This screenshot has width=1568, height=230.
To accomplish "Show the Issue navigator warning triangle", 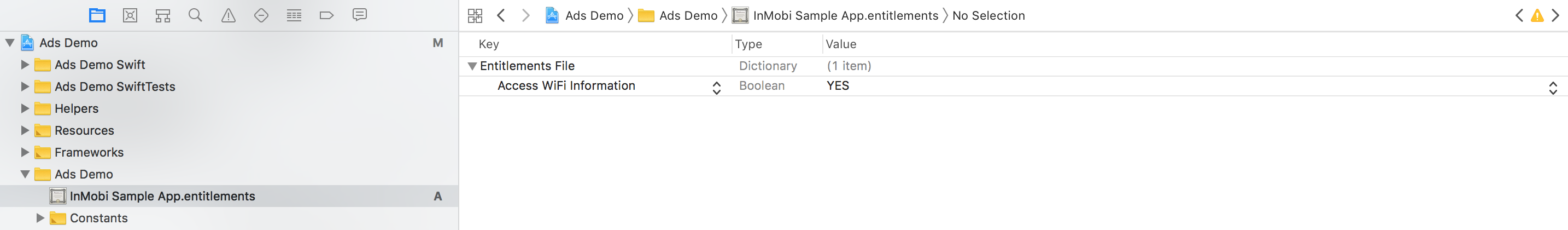I will 229,15.
